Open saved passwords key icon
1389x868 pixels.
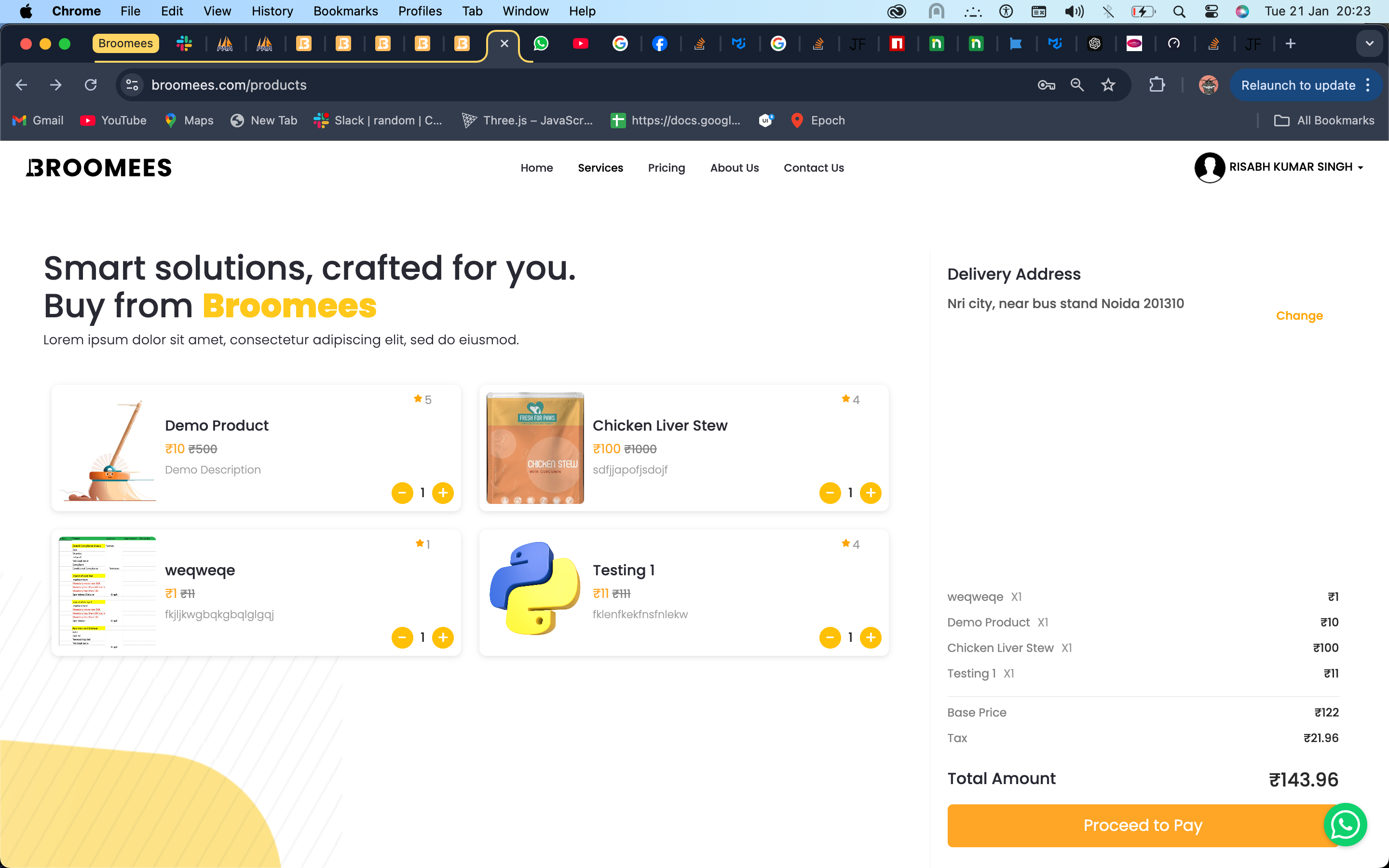tap(1047, 85)
